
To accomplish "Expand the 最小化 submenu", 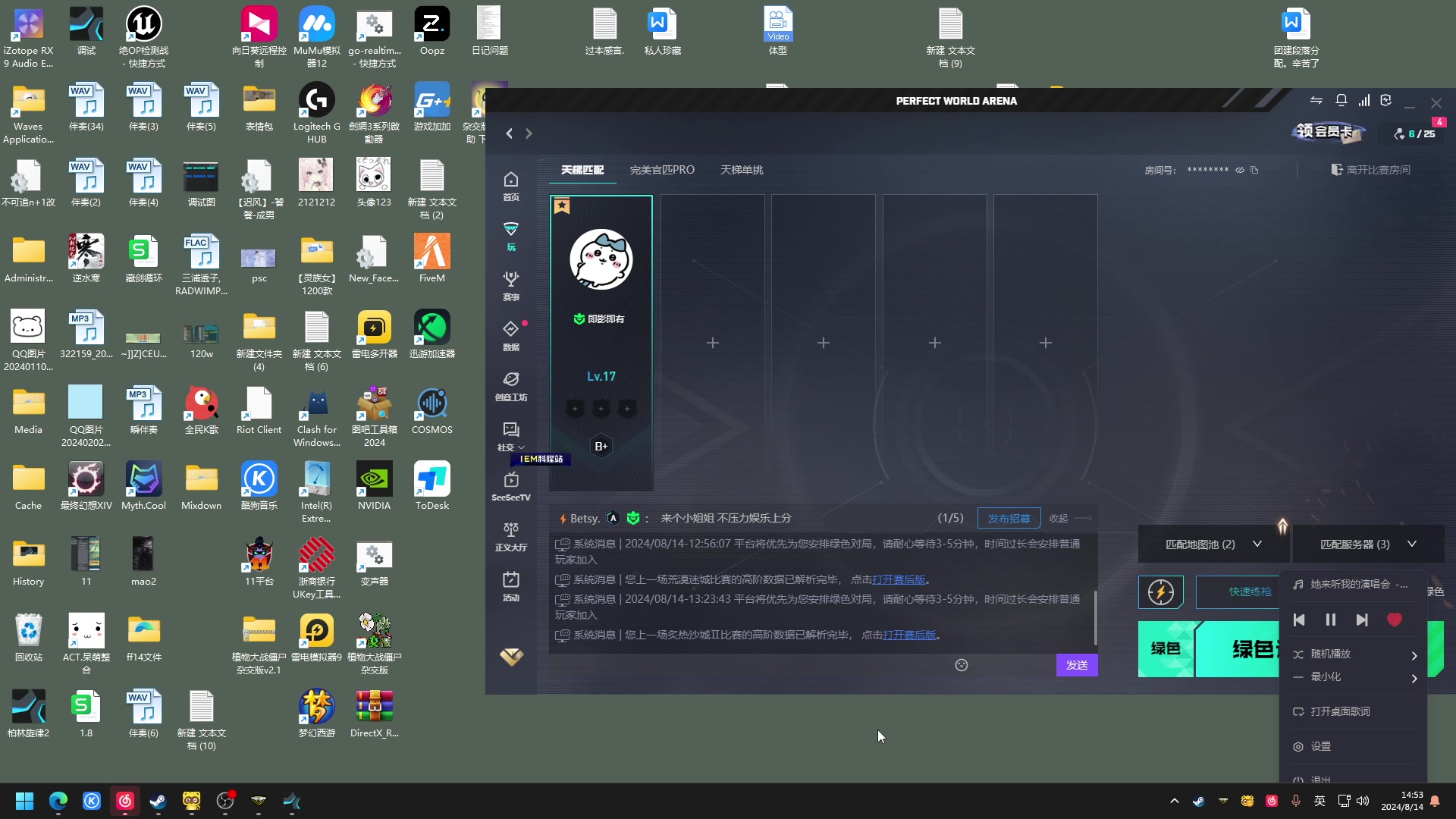I will [1354, 676].
